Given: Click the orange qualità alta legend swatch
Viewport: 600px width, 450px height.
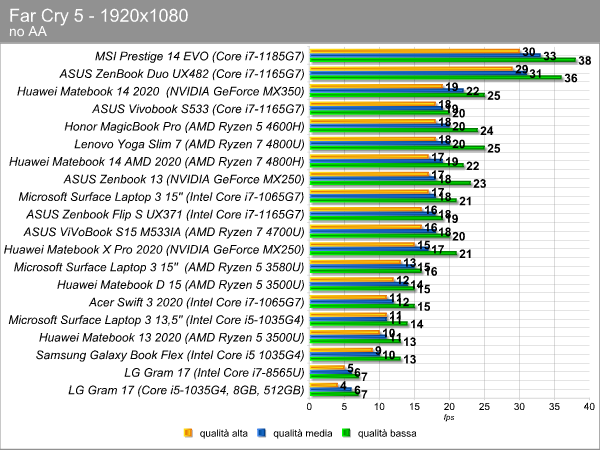Looking at the screenshot, I should [188, 433].
